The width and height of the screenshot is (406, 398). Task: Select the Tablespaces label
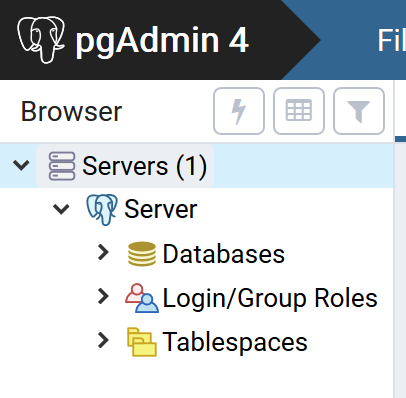235,342
